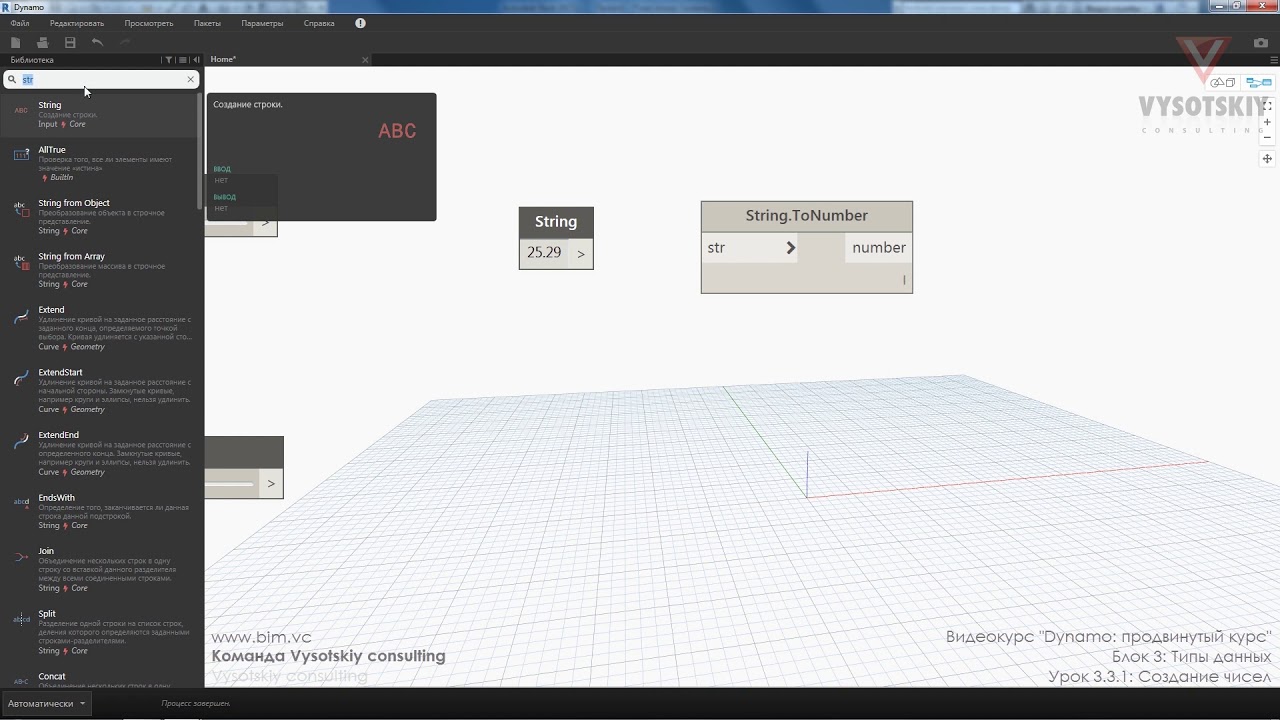Click the zoom out minus icon
This screenshot has height=720, width=1280.
click(1267, 138)
